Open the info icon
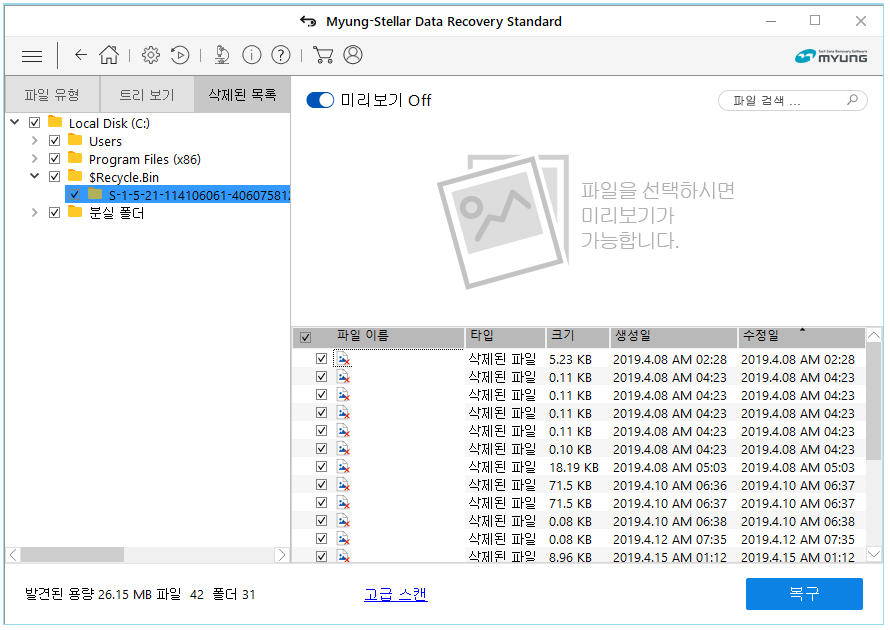 pos(251,54)
